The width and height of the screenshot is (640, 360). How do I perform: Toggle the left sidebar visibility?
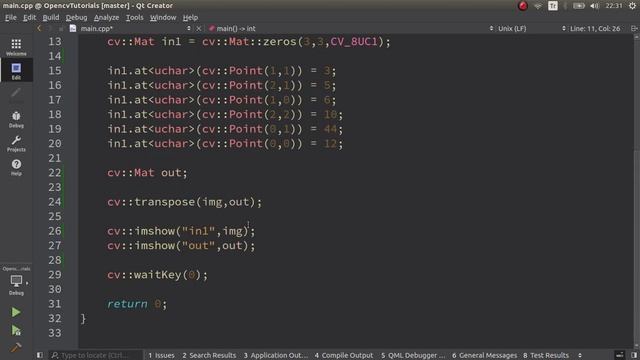click(40, 355)
